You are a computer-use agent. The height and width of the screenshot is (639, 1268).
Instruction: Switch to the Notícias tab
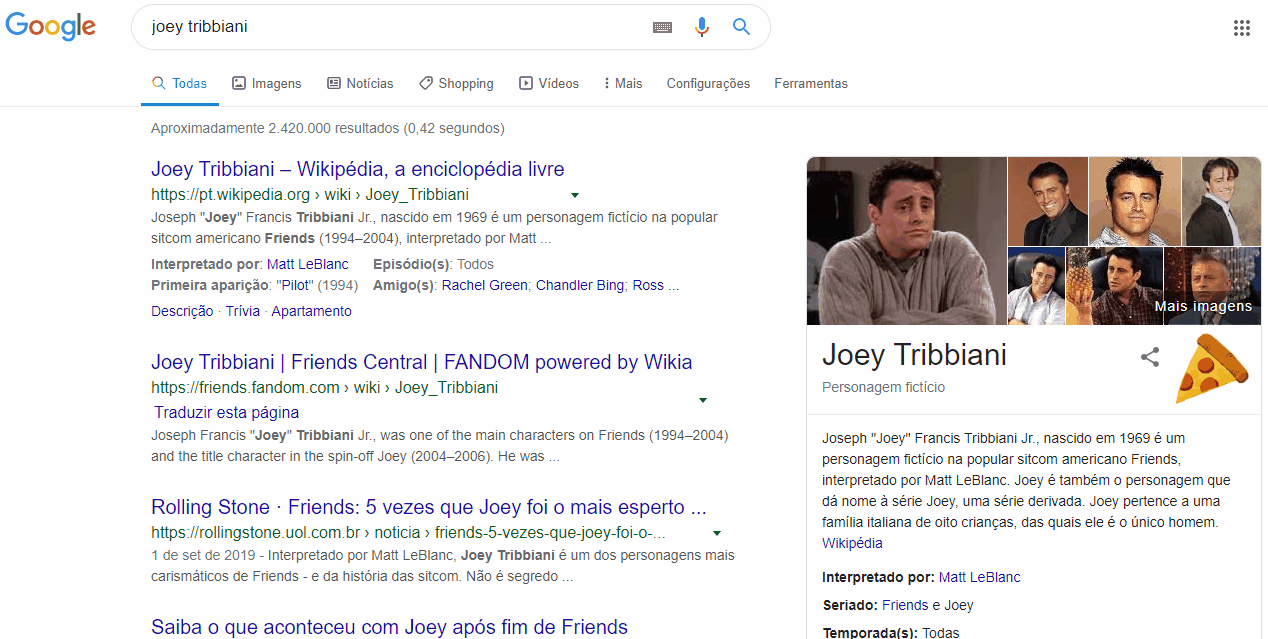tap(360, 84)
